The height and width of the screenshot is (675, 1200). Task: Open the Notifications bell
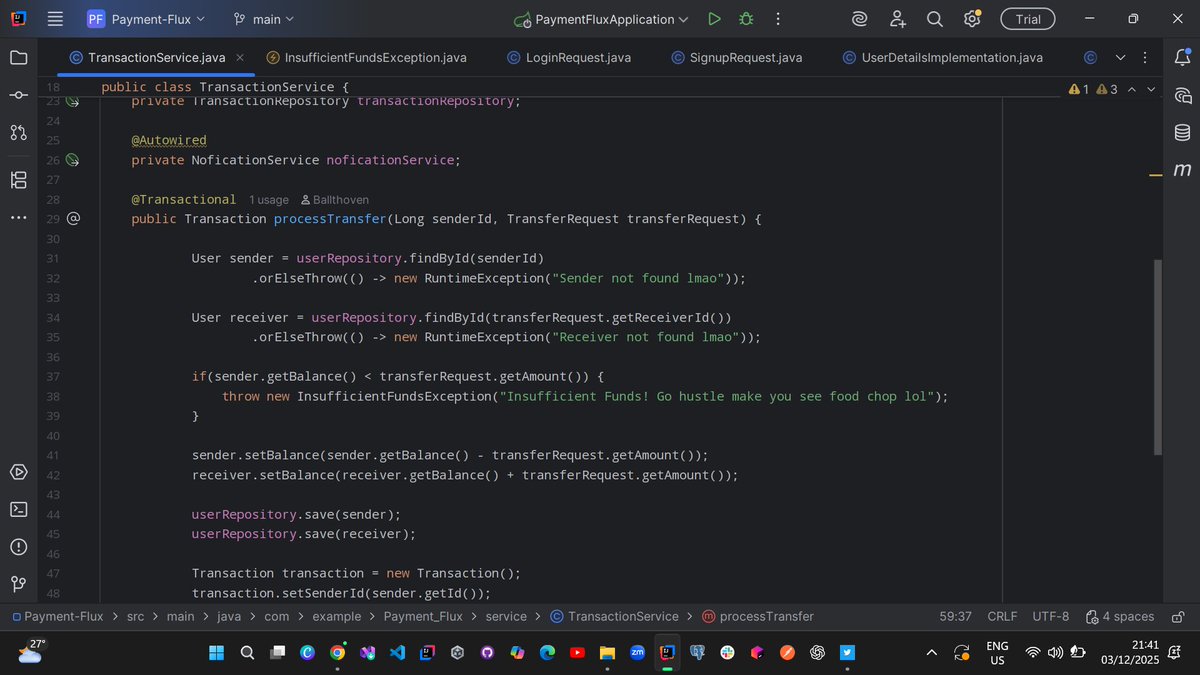[x=1182, y=58]
